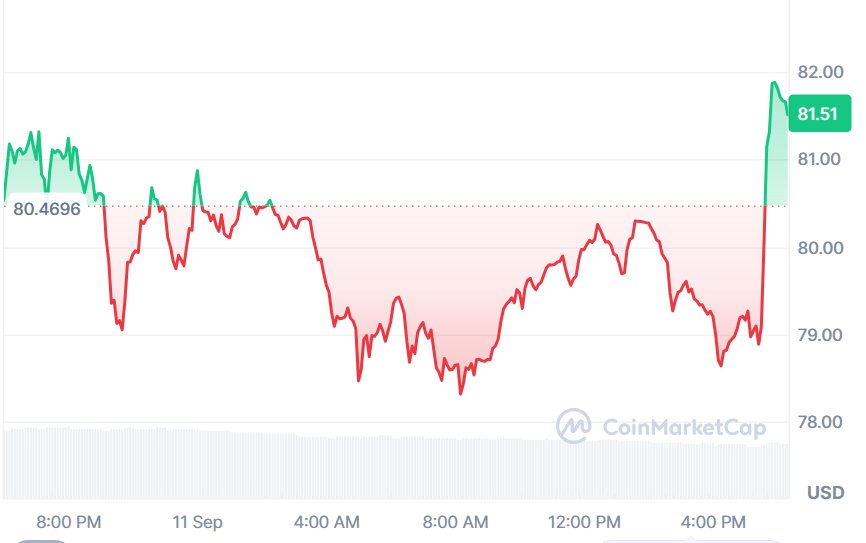Click the 12:00 PM time axis label
The image size is (866, 543).
[x=584, y=522]
